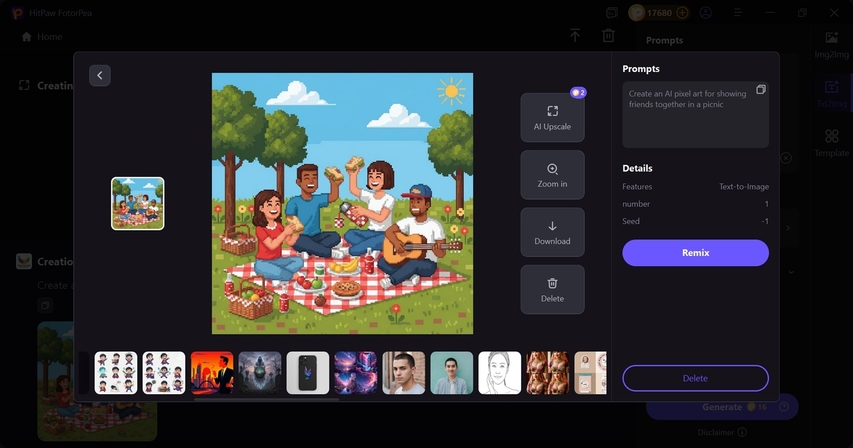Click the upload arrow icon in top bar

575,35
